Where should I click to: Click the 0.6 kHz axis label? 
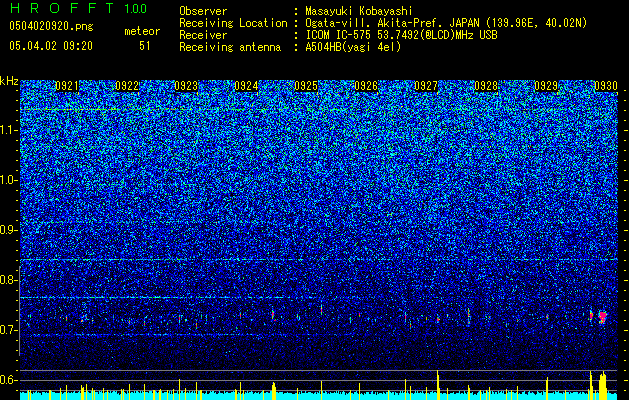[8, 380]
